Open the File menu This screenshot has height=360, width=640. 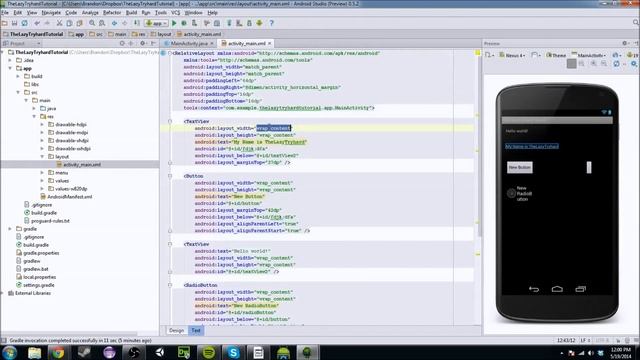4,13
